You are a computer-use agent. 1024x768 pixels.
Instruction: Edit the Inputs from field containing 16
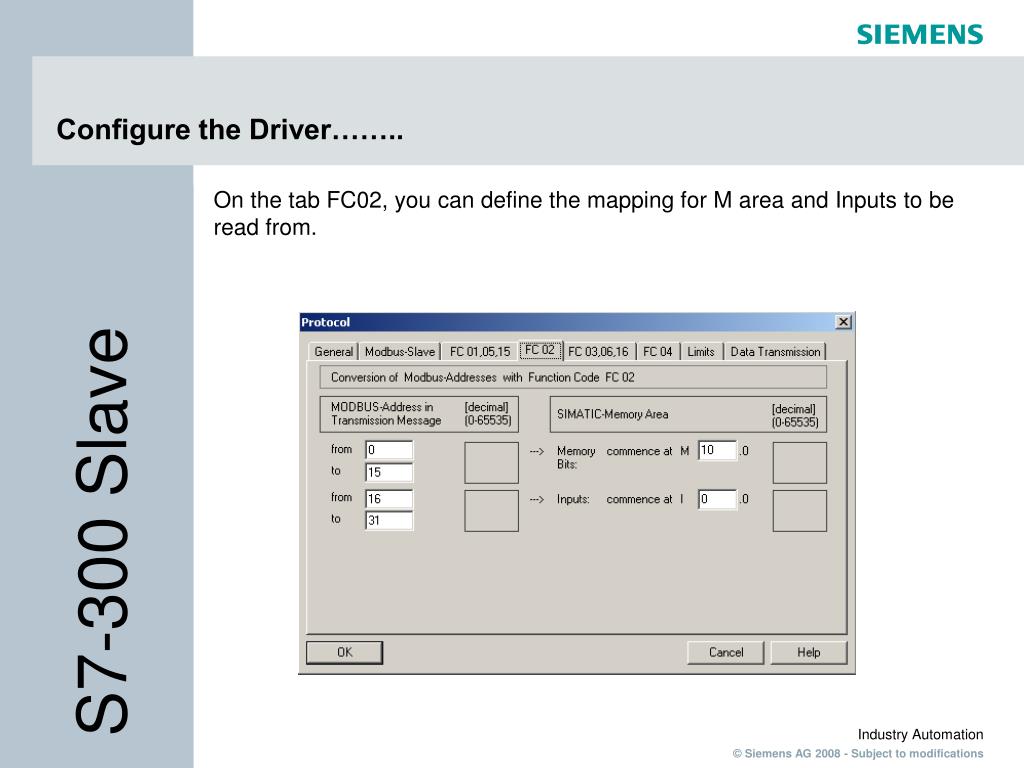pyautogui.click(x=389, y=499)
